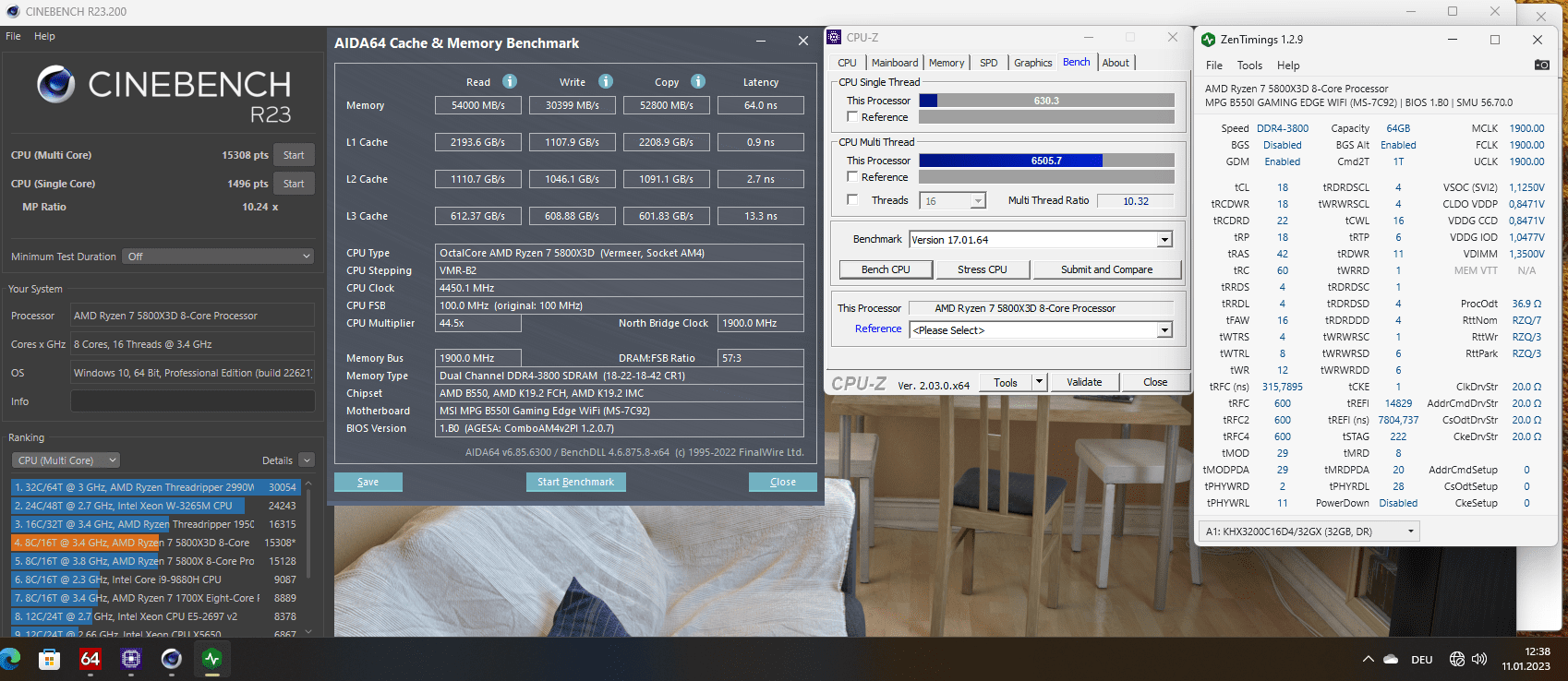Viewport: 1568px width, 681px height.
Task: Click the ZenTimings title bar logo icon
Action: 1208,40
